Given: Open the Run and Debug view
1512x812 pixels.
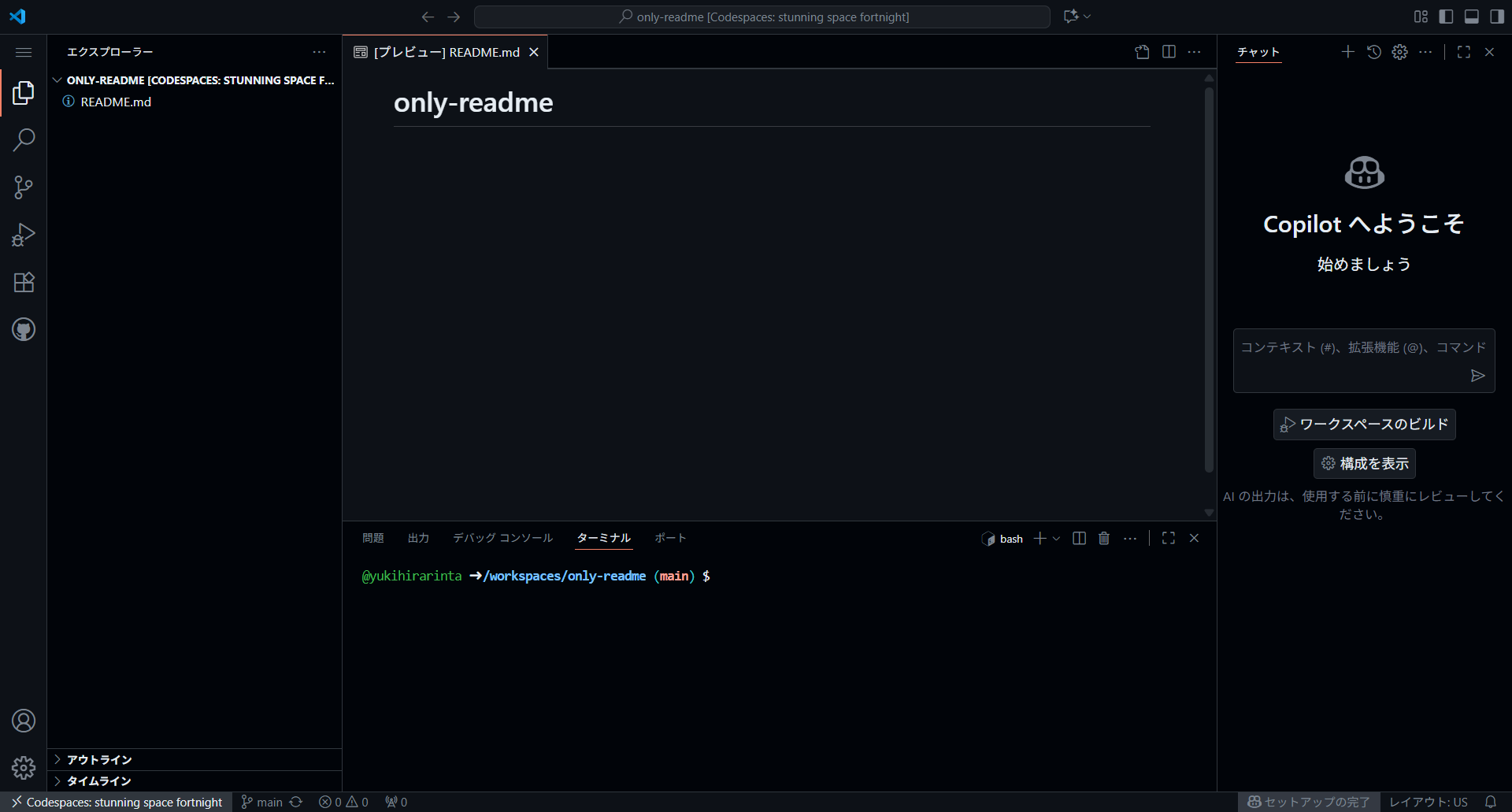Looking at the screenshot, I should (x=24, y=235).
